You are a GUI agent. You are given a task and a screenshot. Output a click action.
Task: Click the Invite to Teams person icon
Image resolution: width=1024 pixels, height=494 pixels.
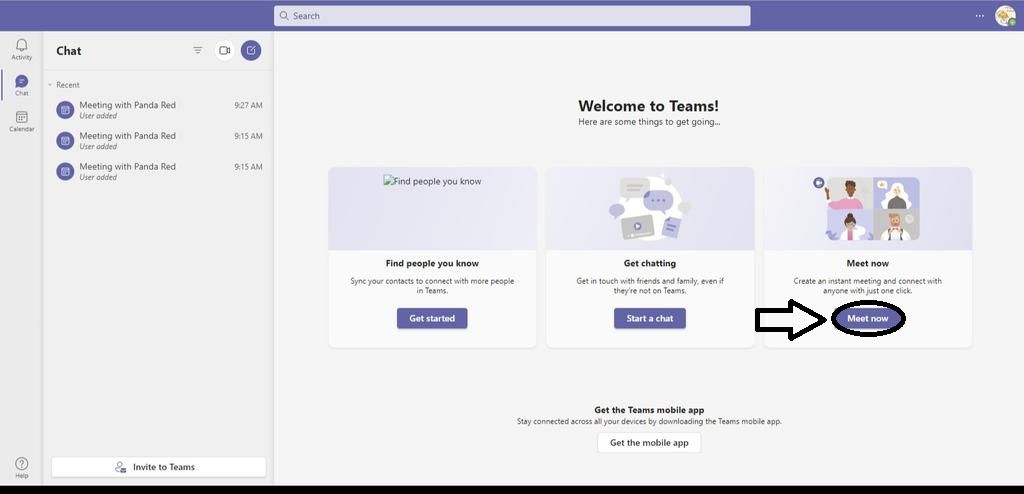coord(120,467)
